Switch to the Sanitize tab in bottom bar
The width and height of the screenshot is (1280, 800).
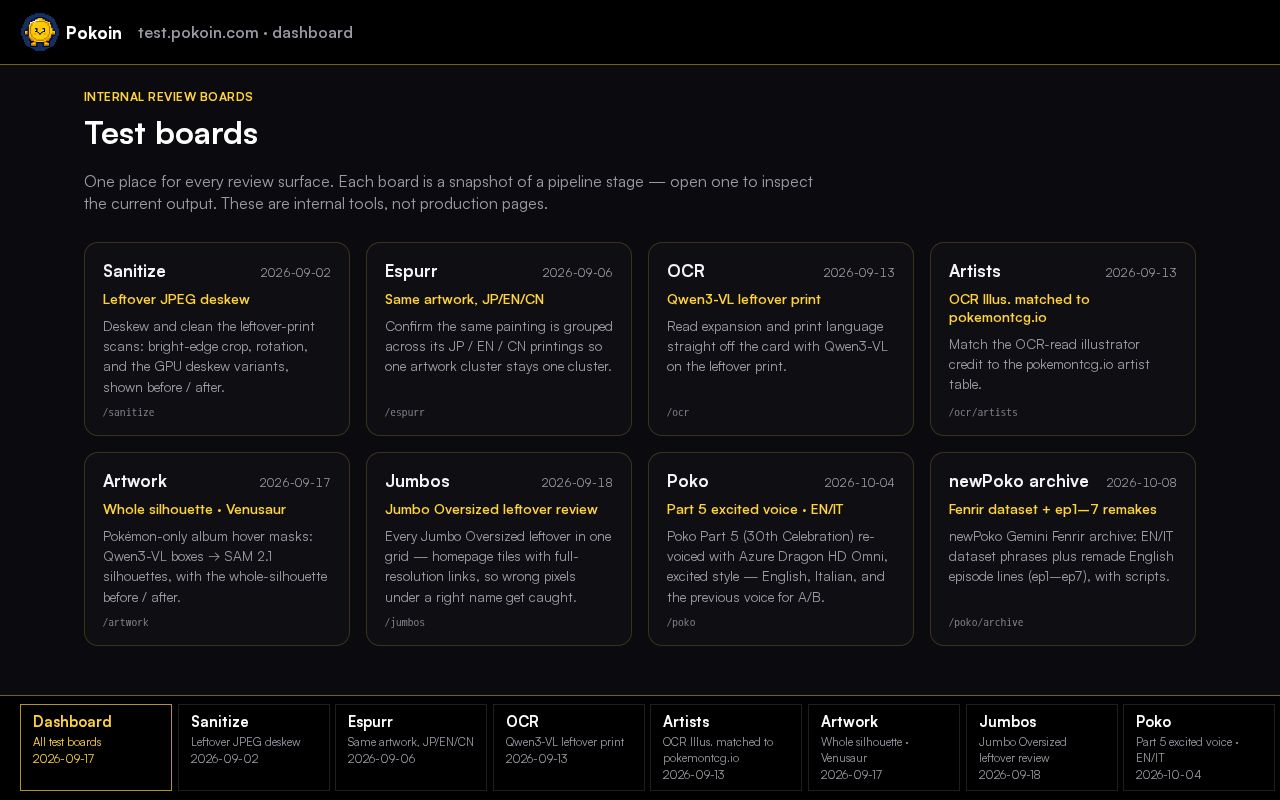tap(254, 747)
